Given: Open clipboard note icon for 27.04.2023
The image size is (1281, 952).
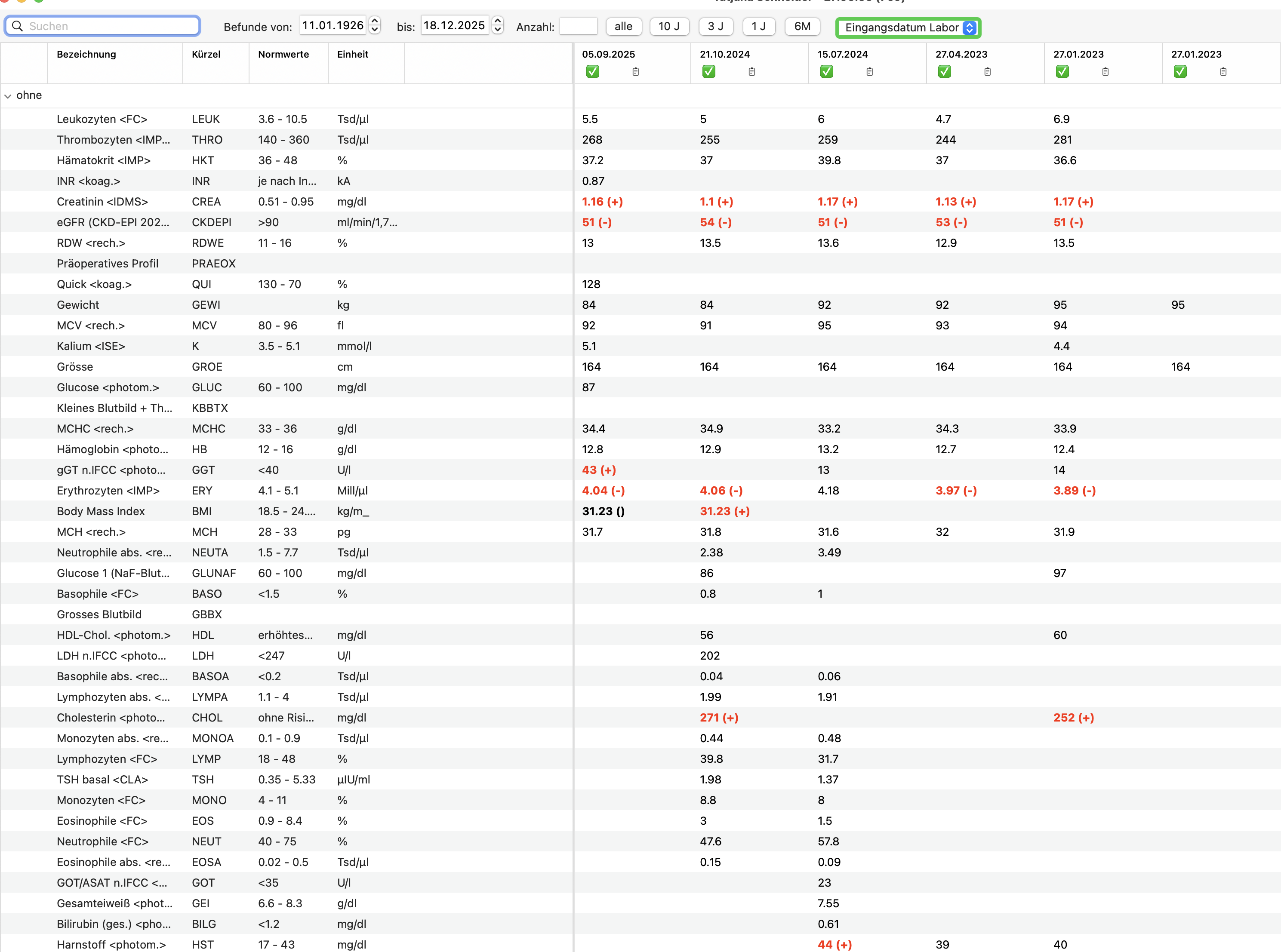Looking at the screenshot, I should (988, 71).
